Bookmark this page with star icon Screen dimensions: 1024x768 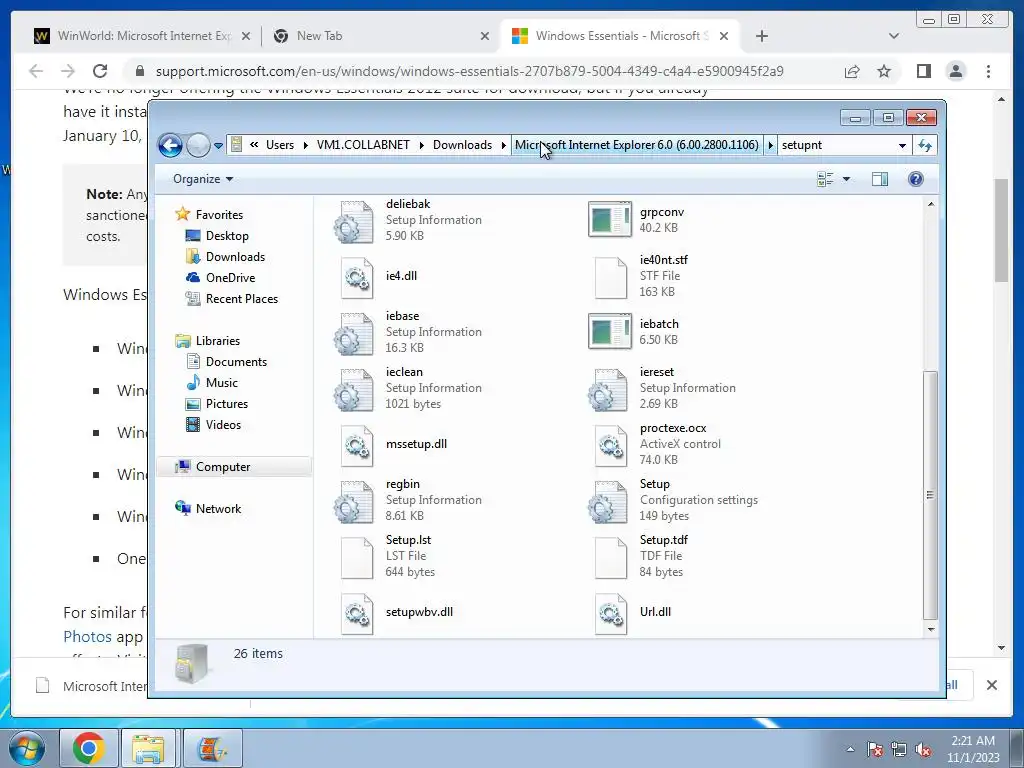[884, 71]
